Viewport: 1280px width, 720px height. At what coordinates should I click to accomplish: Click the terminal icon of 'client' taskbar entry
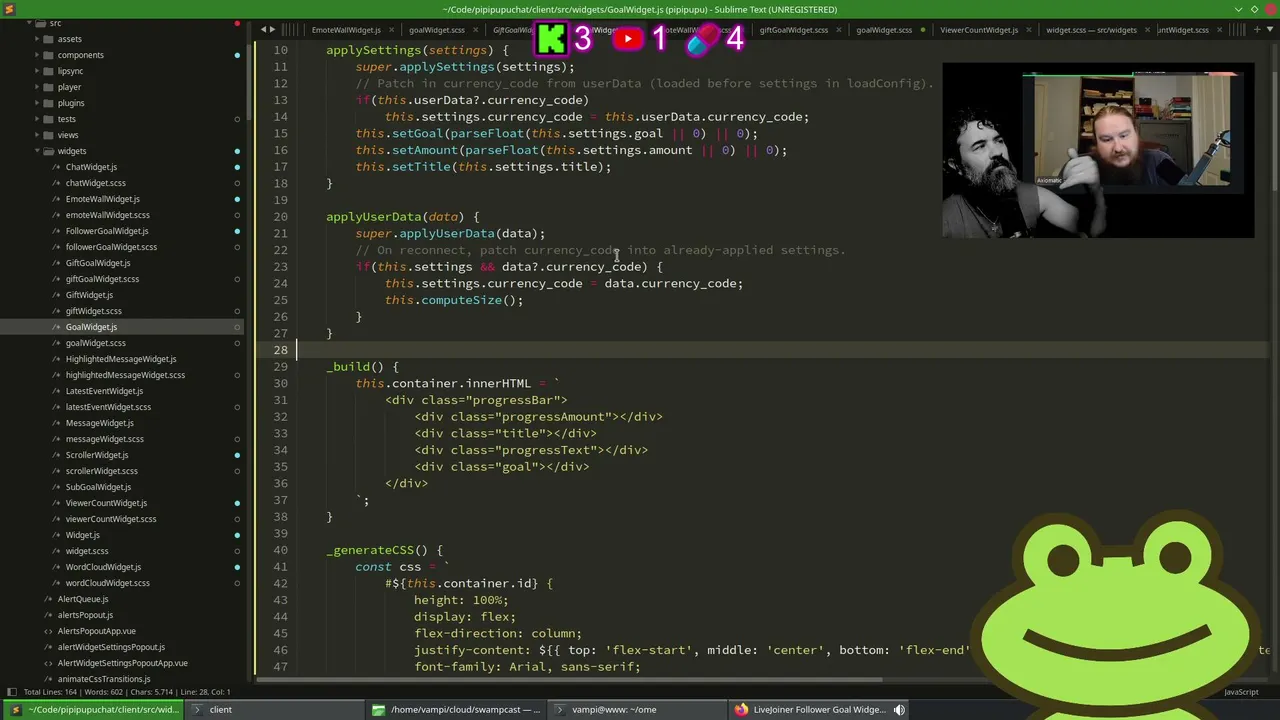point(197,710)
